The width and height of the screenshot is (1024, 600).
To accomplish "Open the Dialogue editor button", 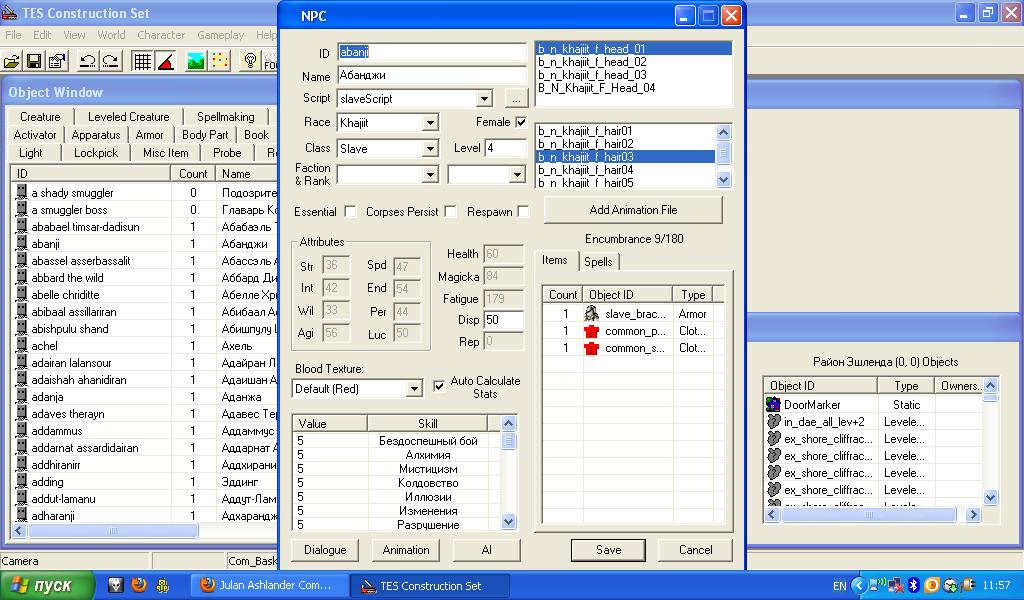I will 325,550.
